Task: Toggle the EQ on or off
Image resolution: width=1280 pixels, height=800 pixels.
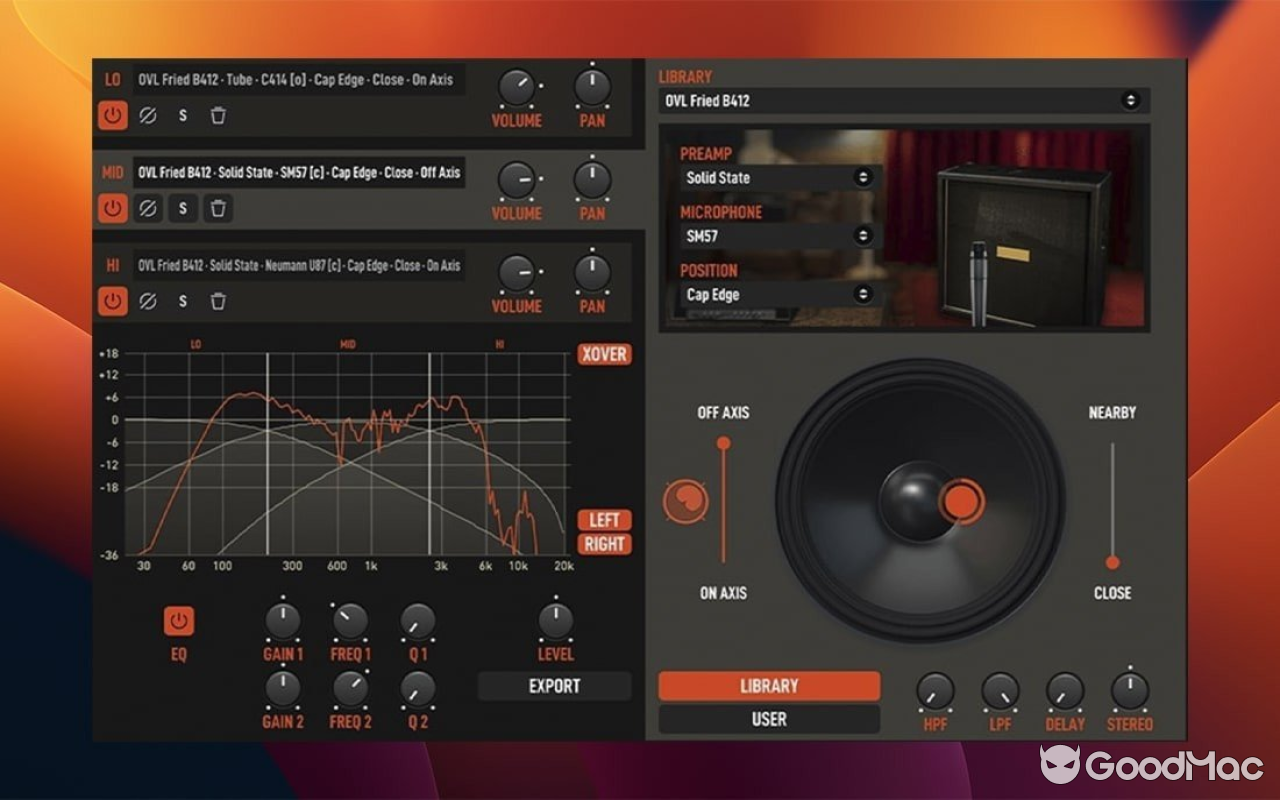Action: tap(178, 620)
